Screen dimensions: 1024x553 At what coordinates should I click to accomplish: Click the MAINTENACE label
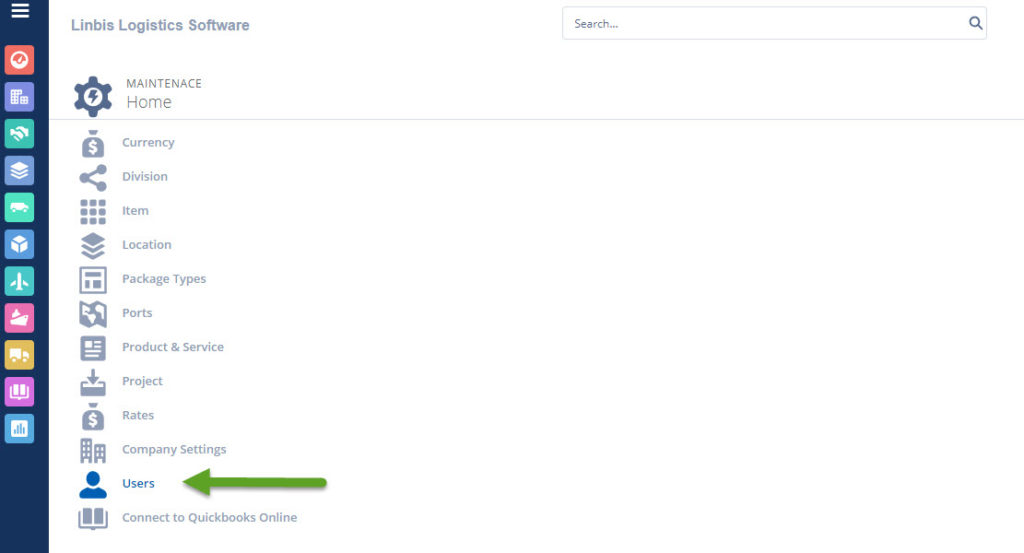point(164,84)
